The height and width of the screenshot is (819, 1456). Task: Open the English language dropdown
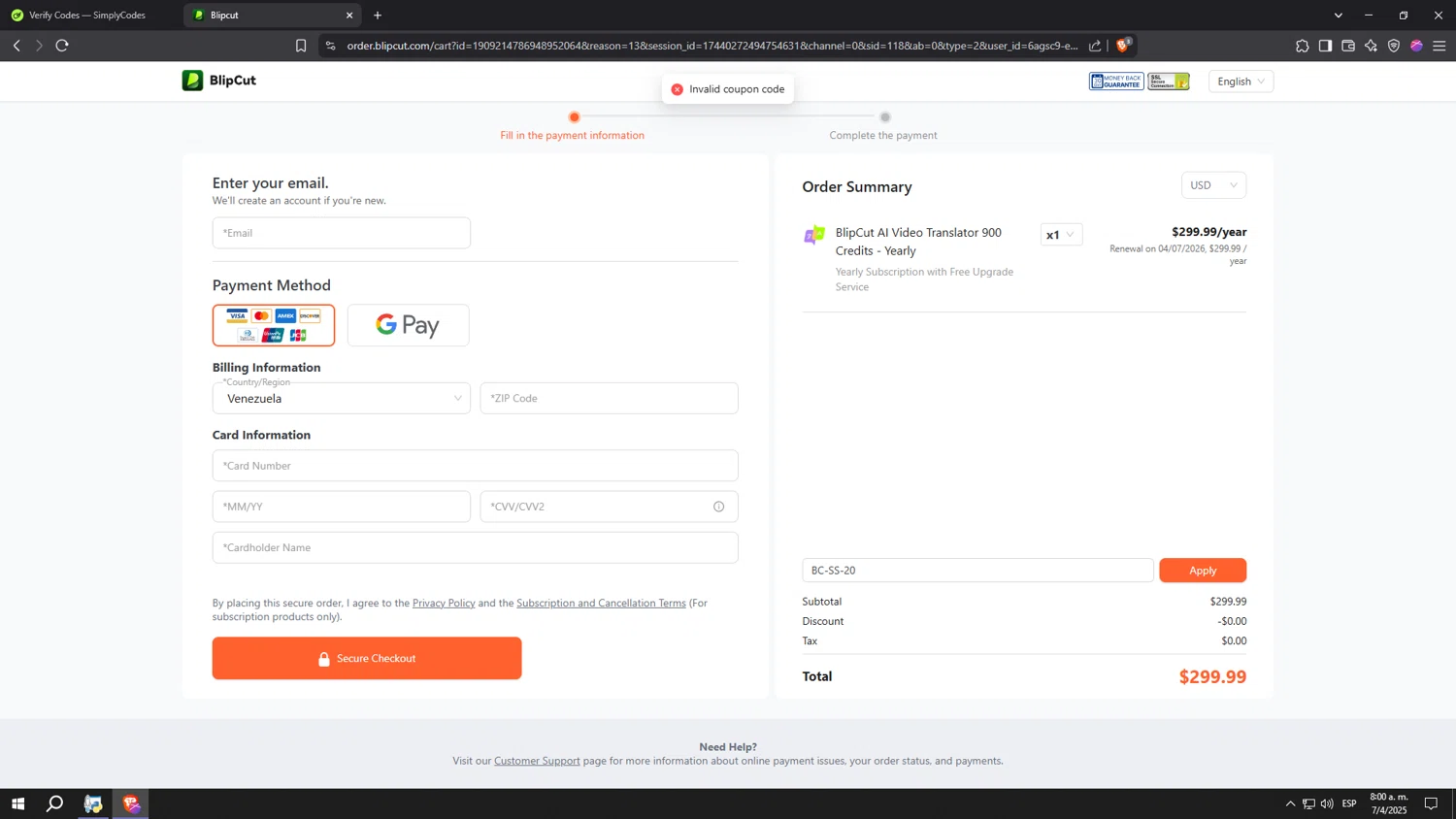pyautogui.click(x=1241, y=82)
